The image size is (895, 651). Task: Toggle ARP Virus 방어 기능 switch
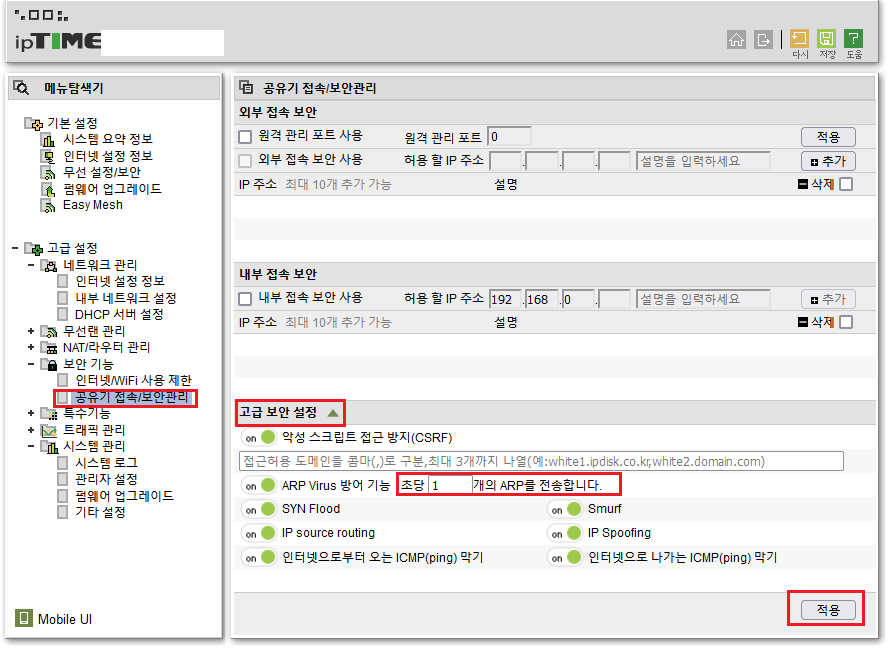259,486
